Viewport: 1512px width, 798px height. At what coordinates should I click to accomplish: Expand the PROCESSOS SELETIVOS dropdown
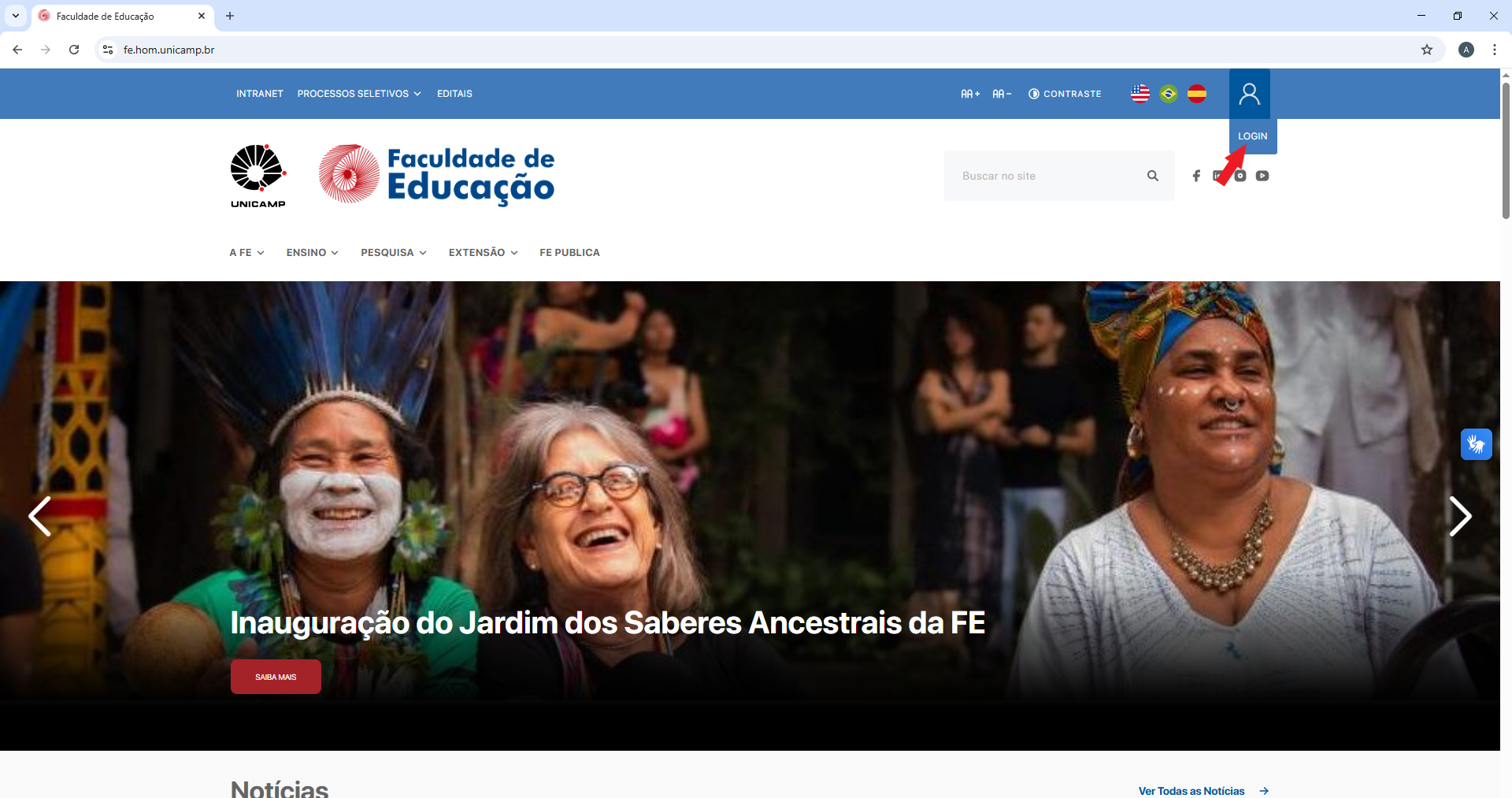[359, 94]
